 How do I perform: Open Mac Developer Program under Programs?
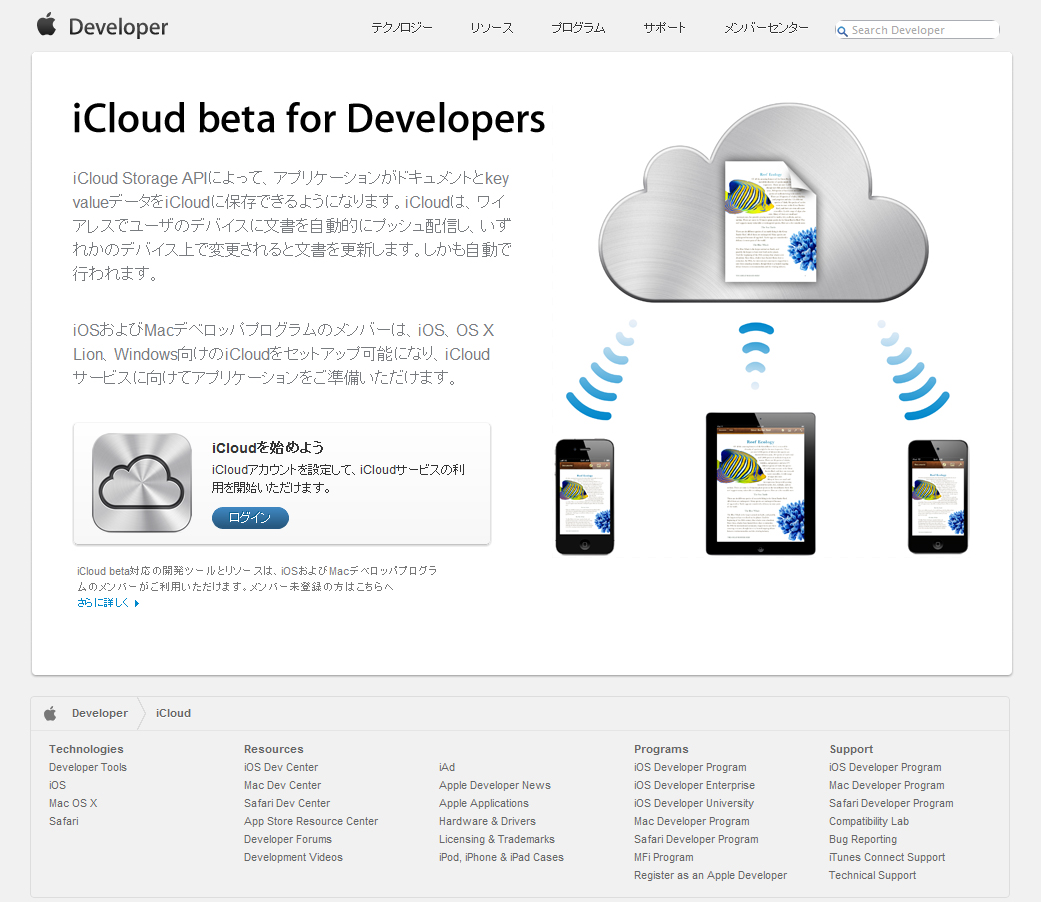692,821
